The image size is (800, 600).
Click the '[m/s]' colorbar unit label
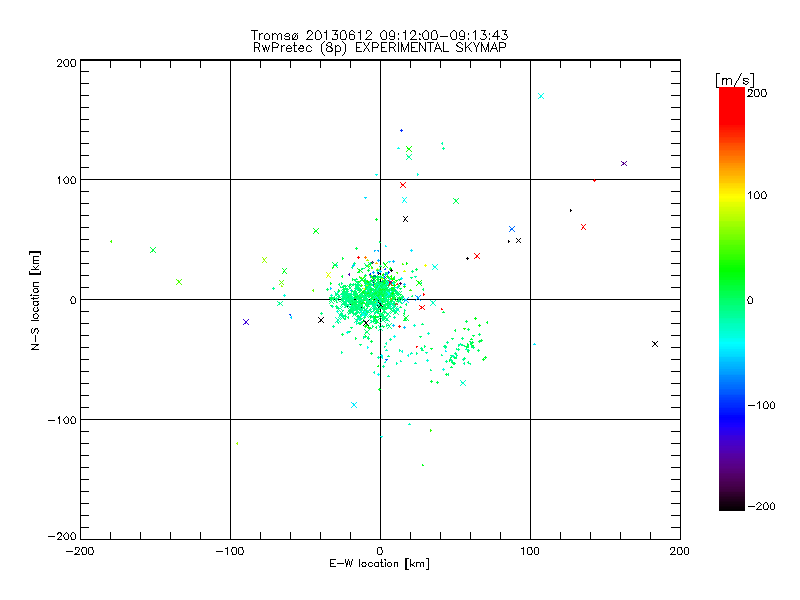point(735,80)
